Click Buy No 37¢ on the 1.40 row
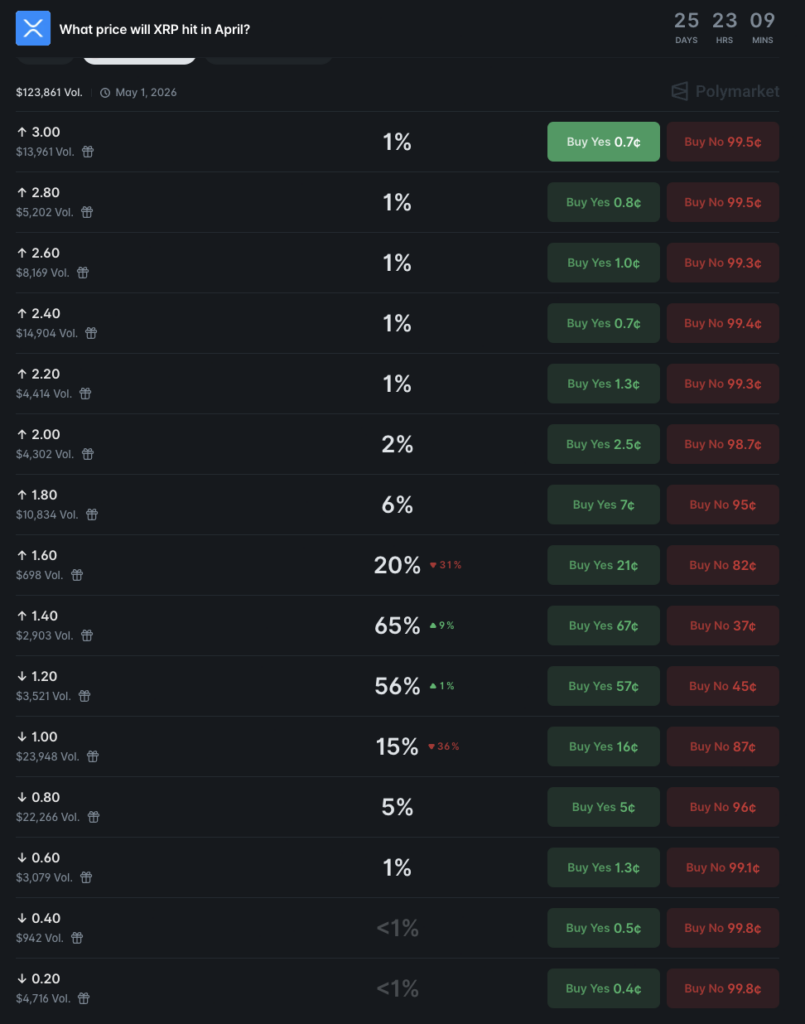The image size is (805, 1024). coord(722,625)
